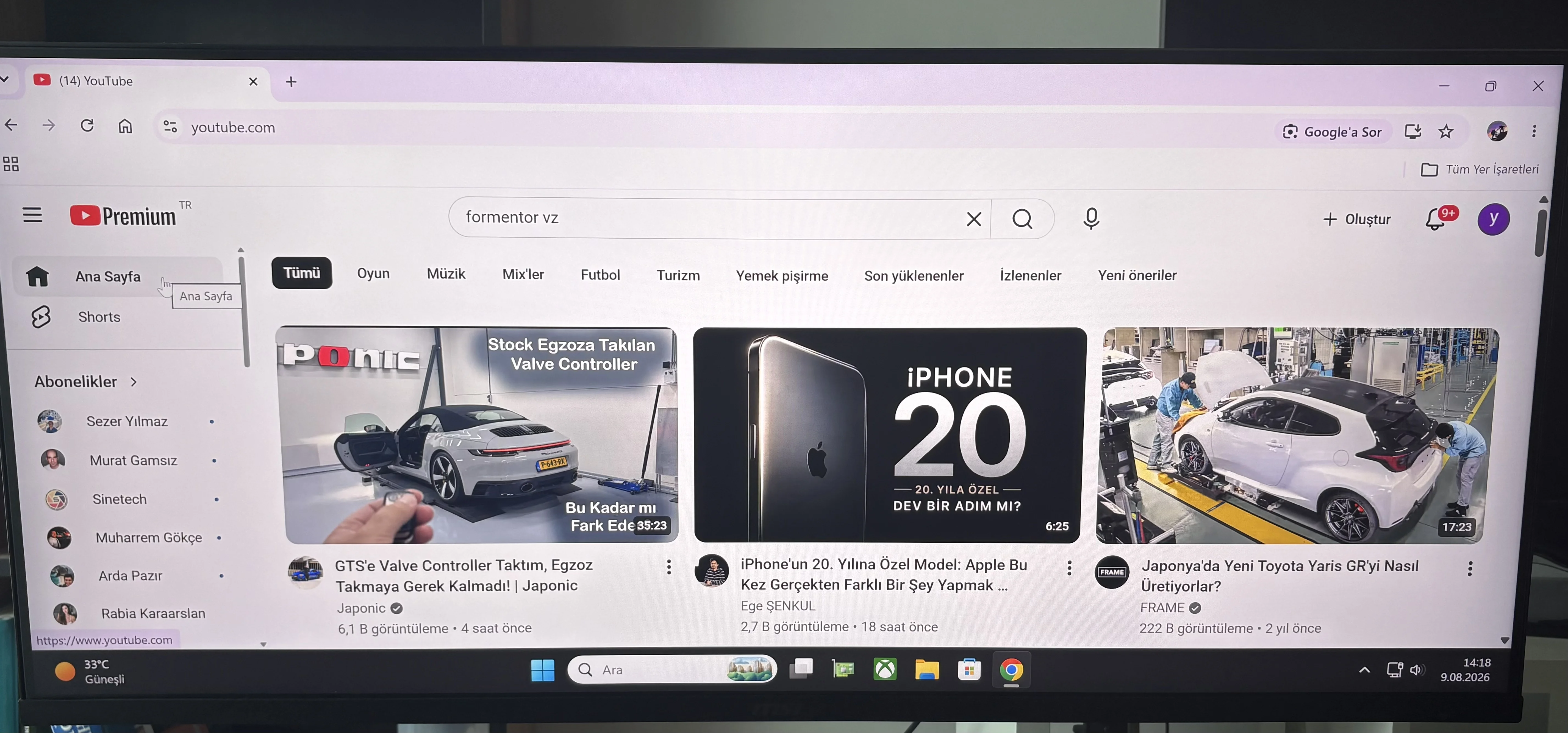Viewport: 1568px width, 733px height.
Task: Open the Ege ŞENKUL channel avatar
Action: click(x=712, y=571)
